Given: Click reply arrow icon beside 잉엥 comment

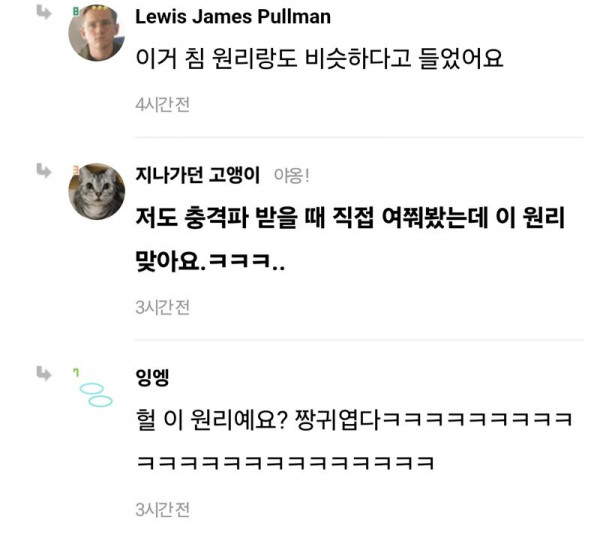Looking at the screenshot, I should 44,373.
